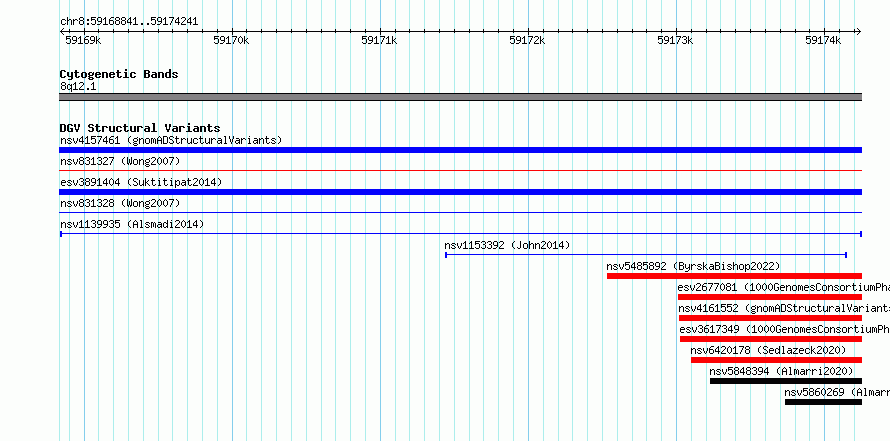
Task: Click the 8q12.1 band label
Action: (x=78, y=86)
